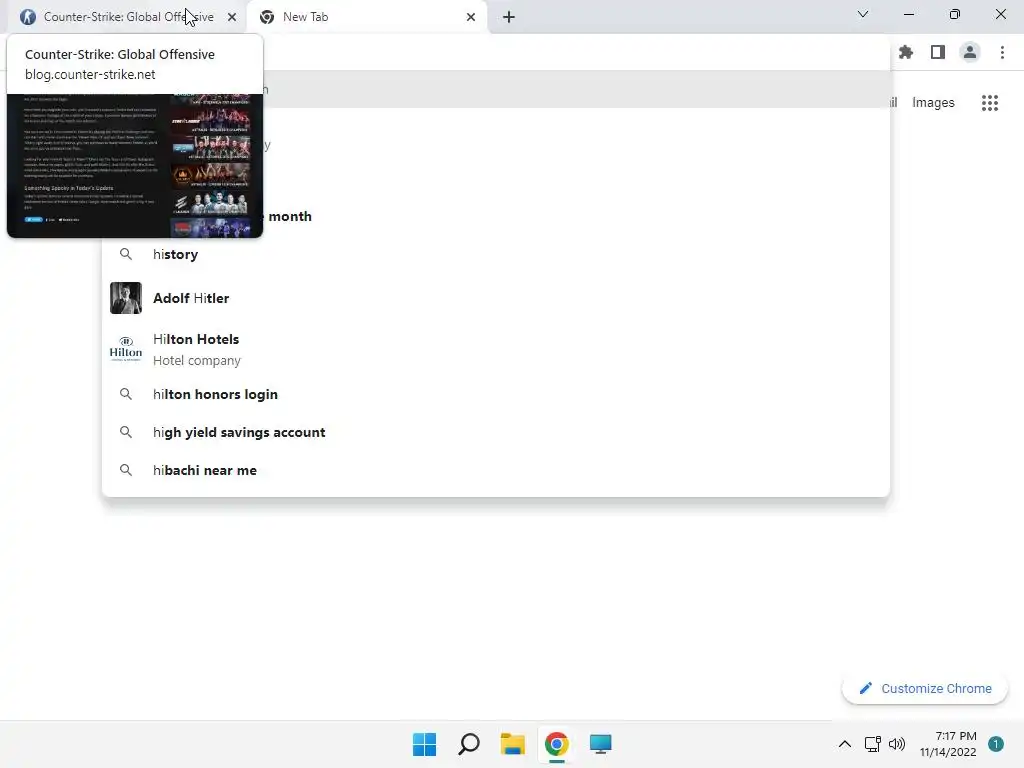Image resolution: width=1024 pixels, height=768 pixels.
Task: Open File Explorer from the taskbar
Action: pos(513,744)
